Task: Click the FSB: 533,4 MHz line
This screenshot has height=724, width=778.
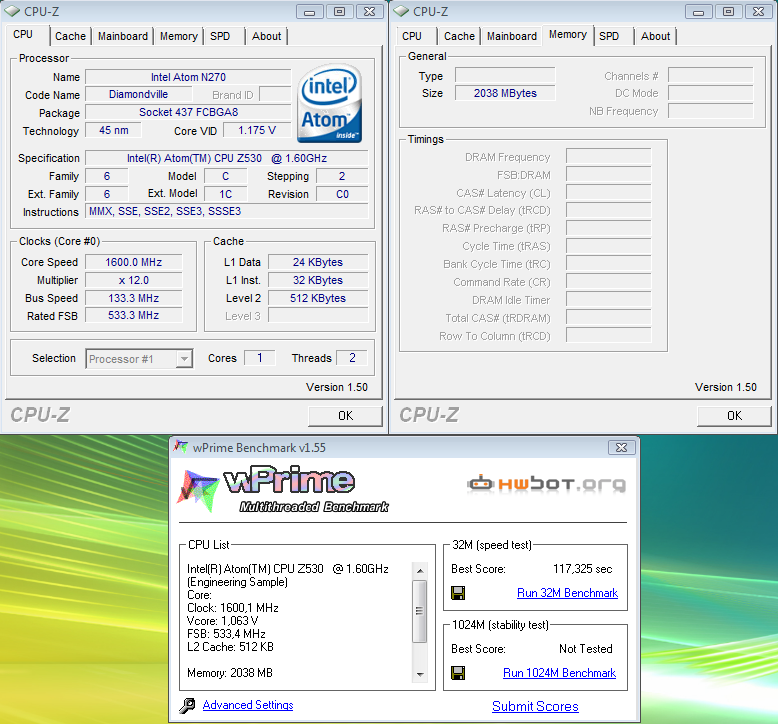Action: click(x=226, y=634)
